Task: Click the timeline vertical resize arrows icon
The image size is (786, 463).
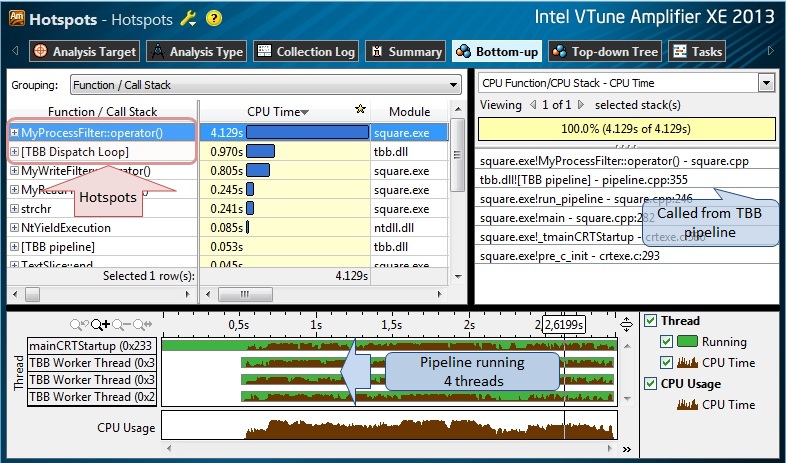Action: (x=627, y=325)
